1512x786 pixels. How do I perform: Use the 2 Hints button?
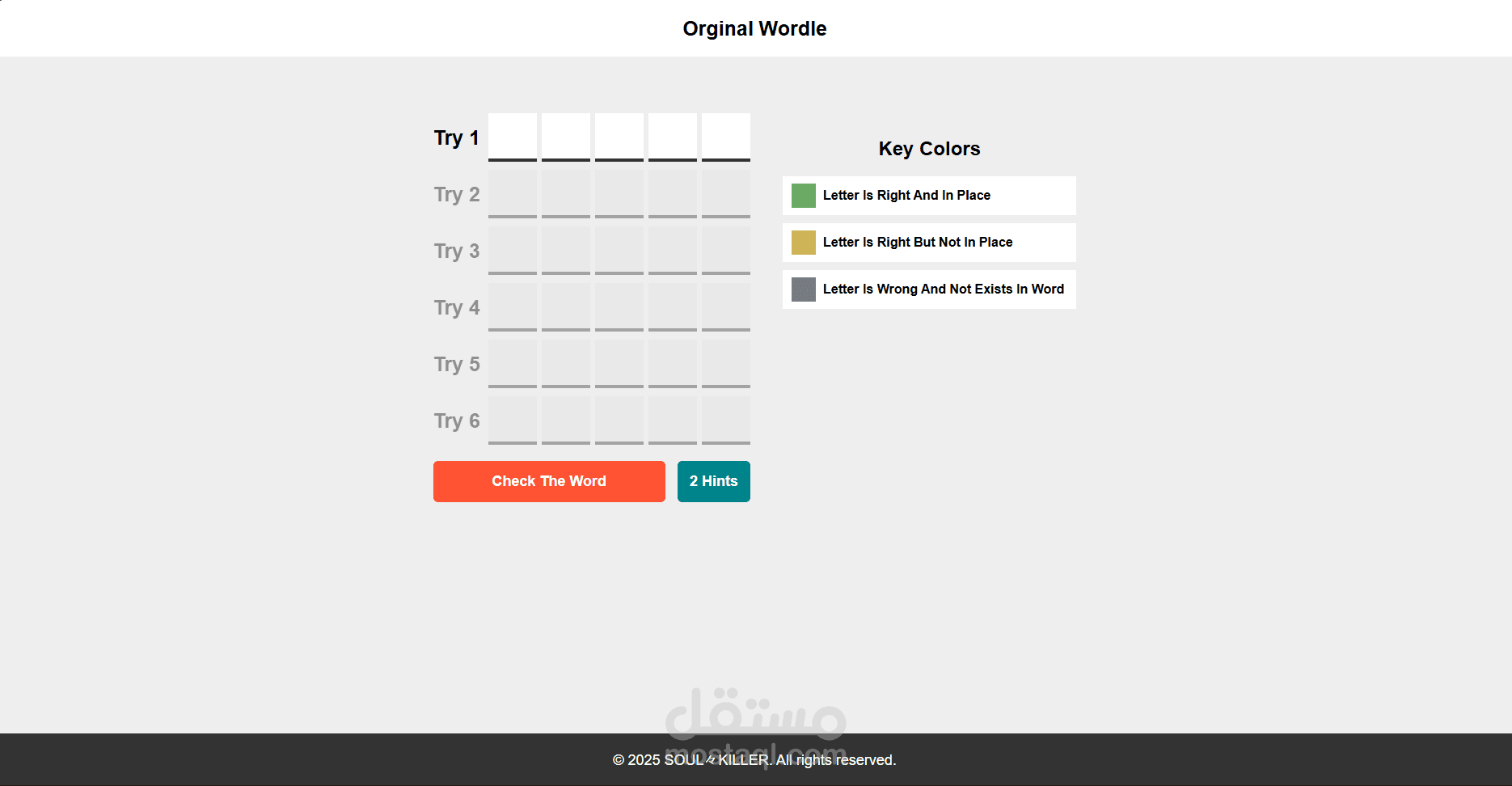[x=714, y=481]
